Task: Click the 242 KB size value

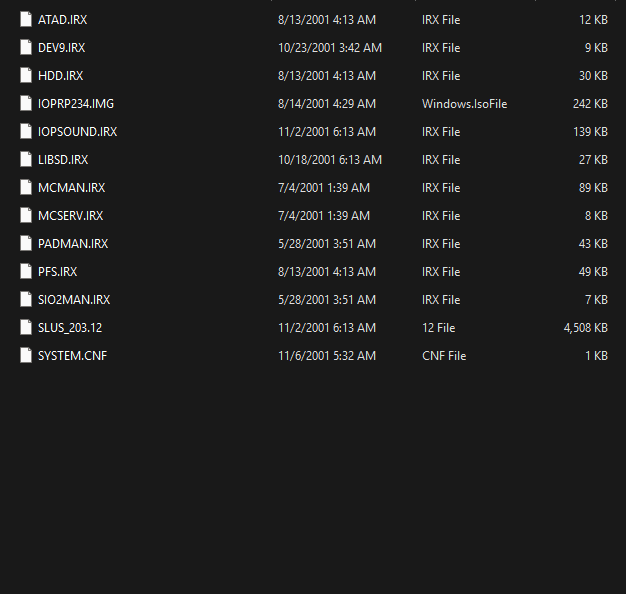Action: point(590,104)
